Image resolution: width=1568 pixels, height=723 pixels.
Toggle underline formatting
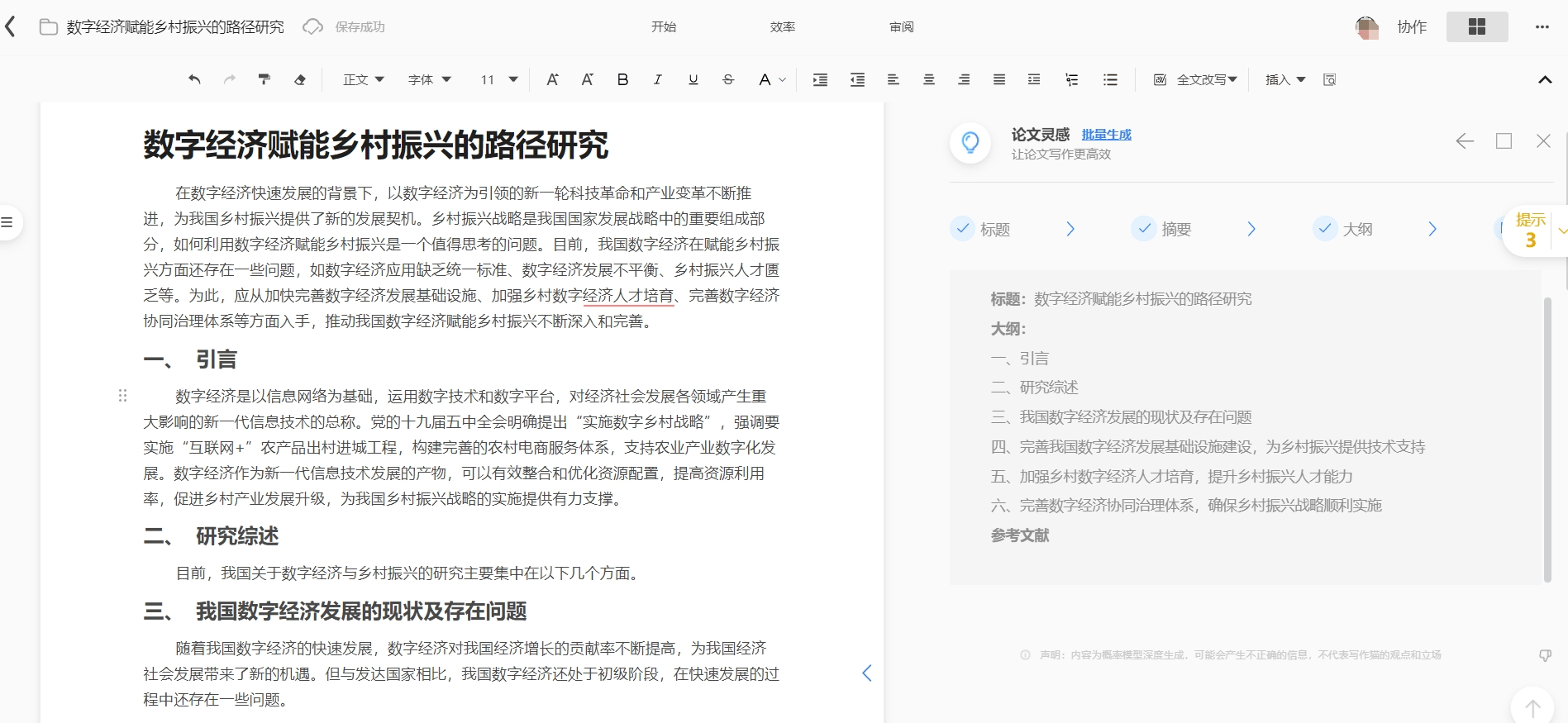[x=693, y=79]
